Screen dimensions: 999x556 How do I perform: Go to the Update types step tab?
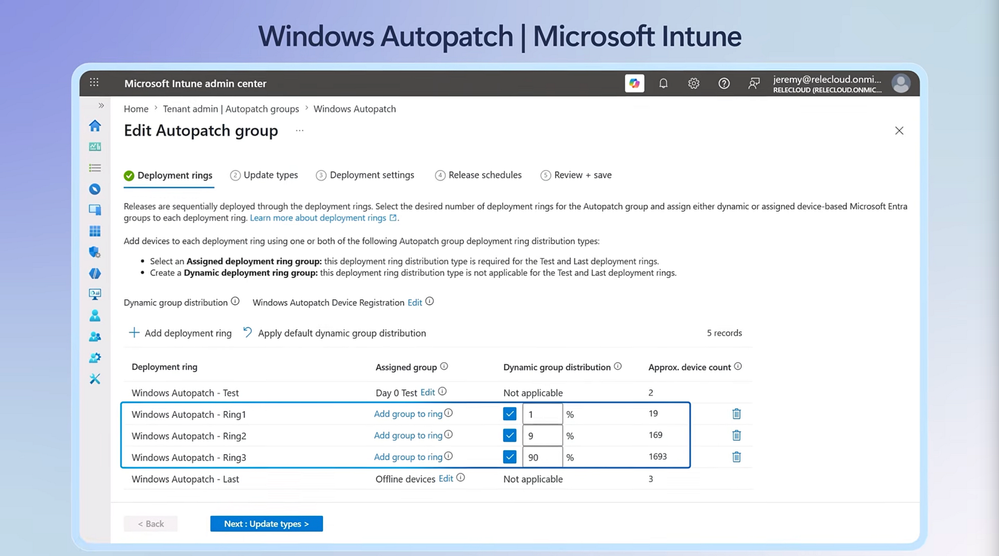click(x=264, y=175)
